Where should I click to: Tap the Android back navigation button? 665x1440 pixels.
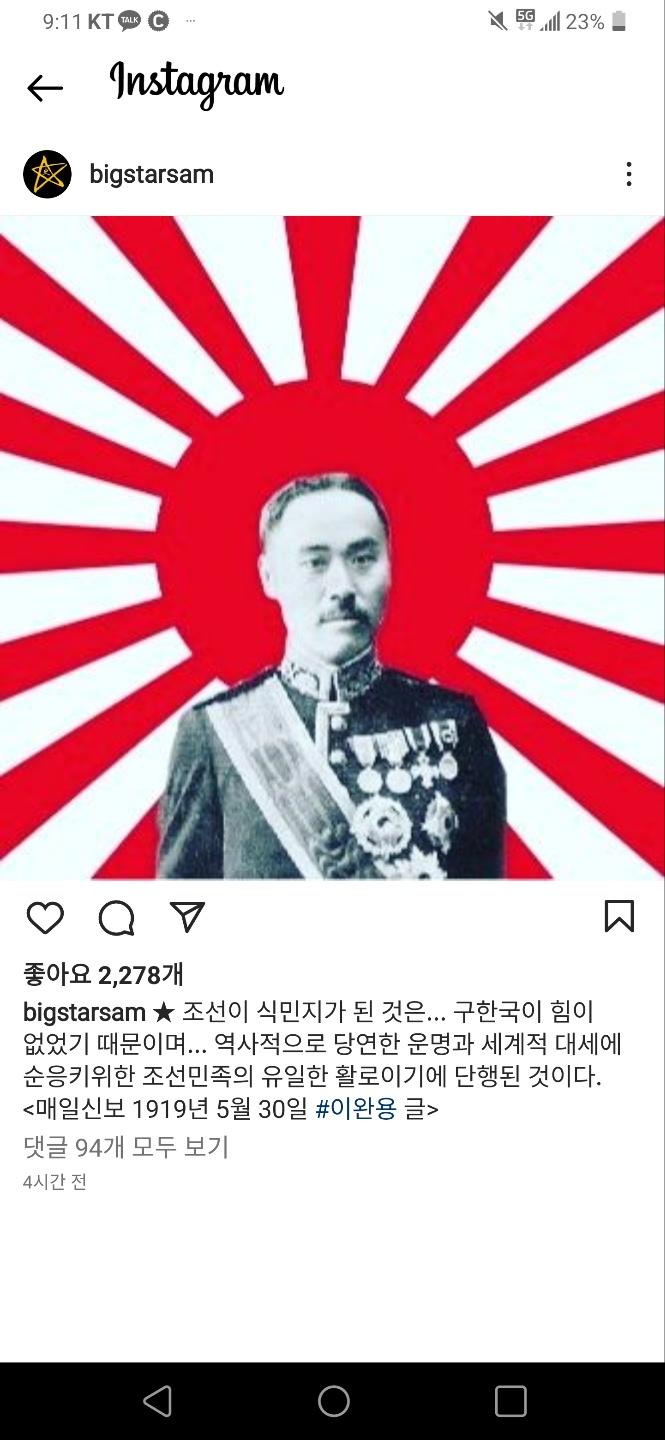[157, 1401]
